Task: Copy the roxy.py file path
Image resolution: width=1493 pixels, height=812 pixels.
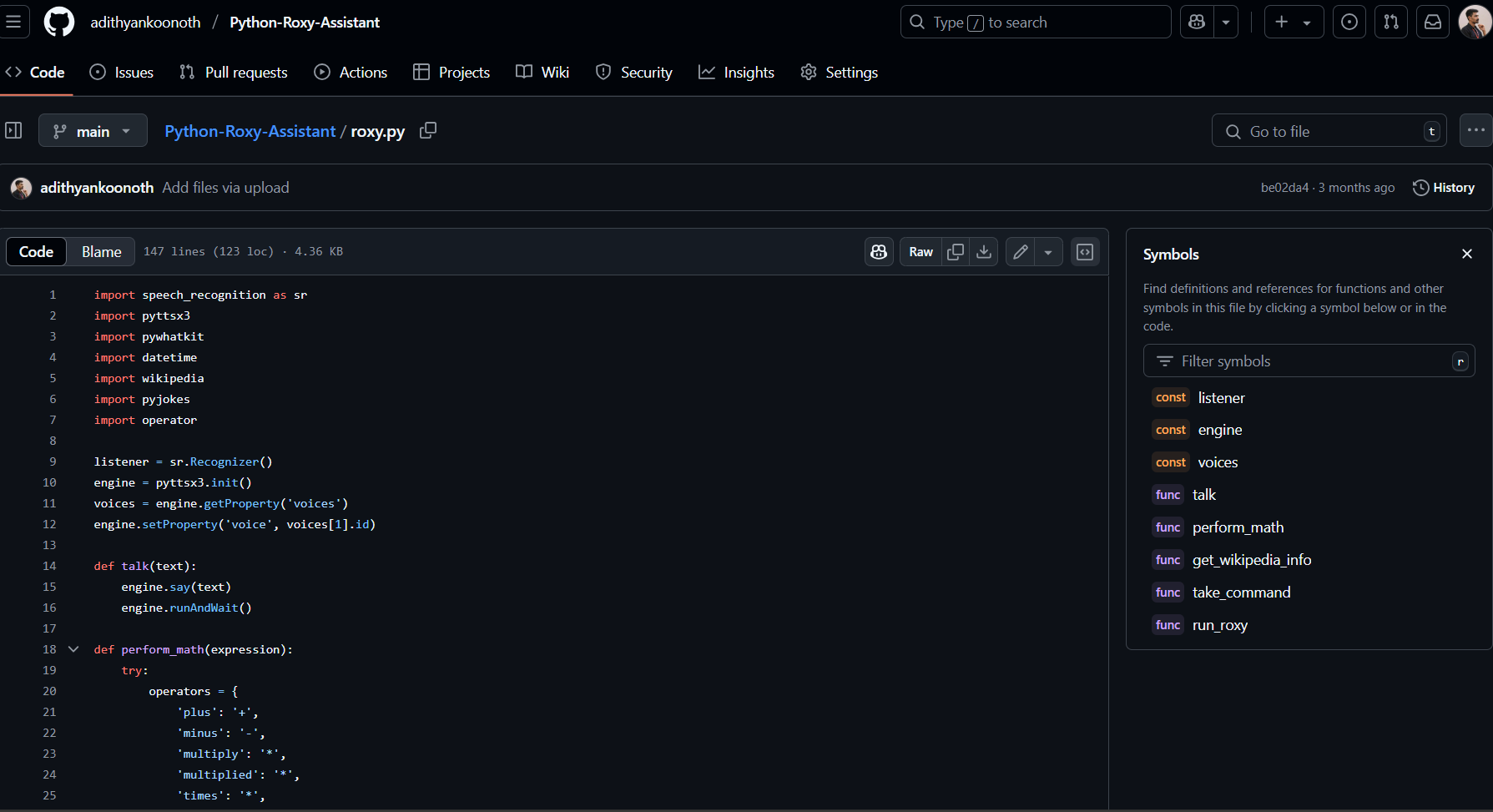Action: pyautogui.click(x=428, y=131)
